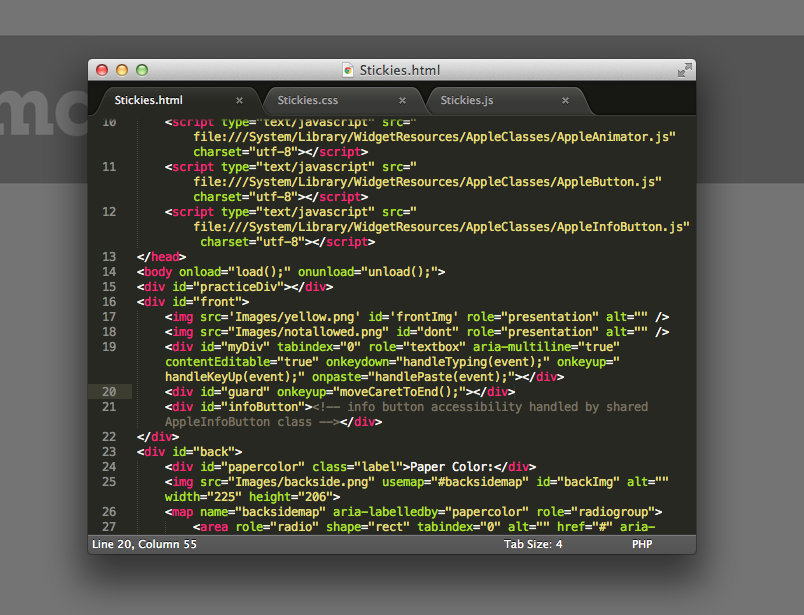
Task: Click the usemap="#backsidemap" attribute
Action: pyautogui.click(x=455, y=482)
